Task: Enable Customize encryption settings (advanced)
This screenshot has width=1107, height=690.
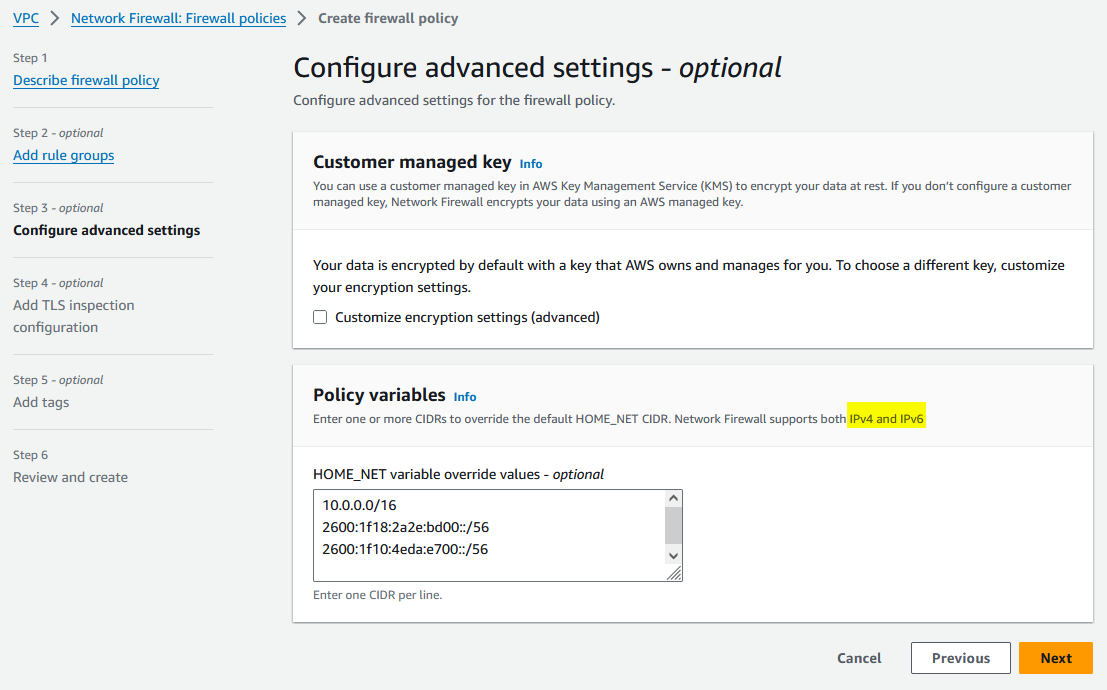Action: [320, 317]
